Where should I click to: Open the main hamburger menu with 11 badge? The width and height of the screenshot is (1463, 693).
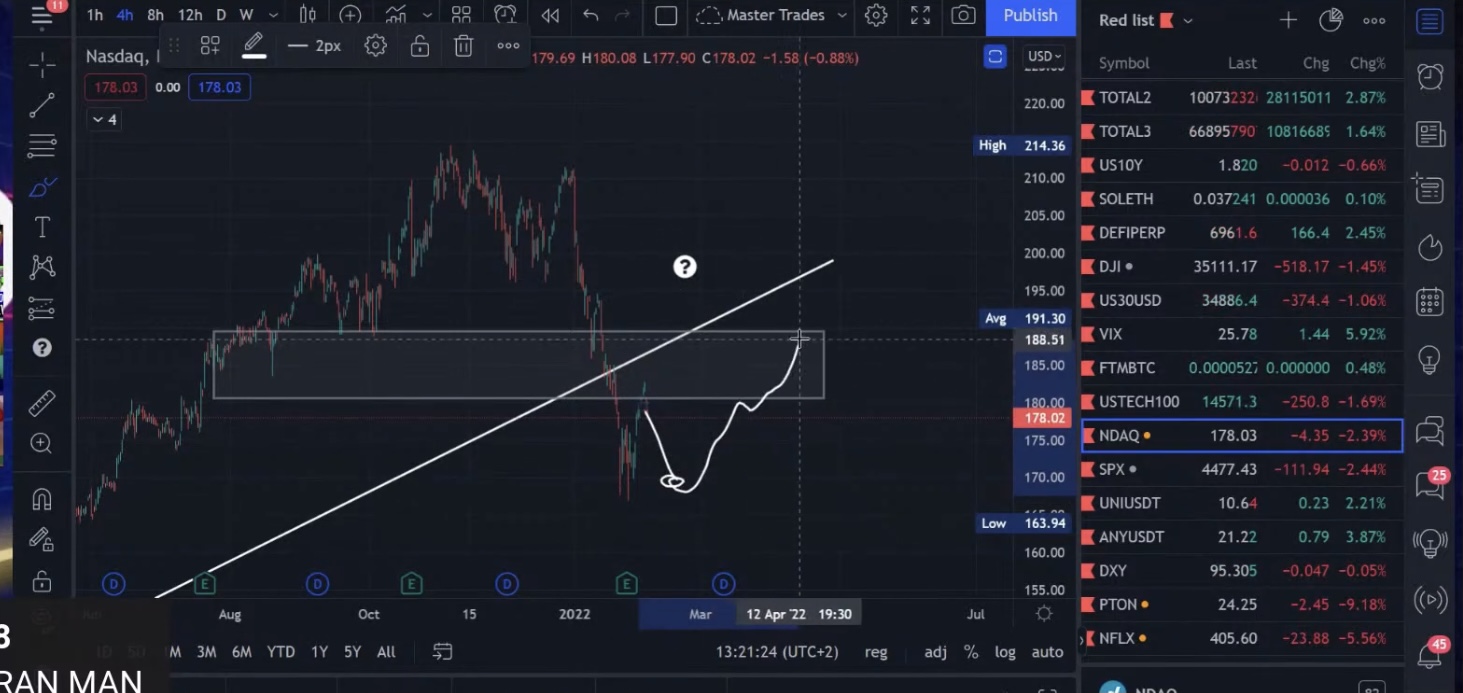[x=41, y=15]
